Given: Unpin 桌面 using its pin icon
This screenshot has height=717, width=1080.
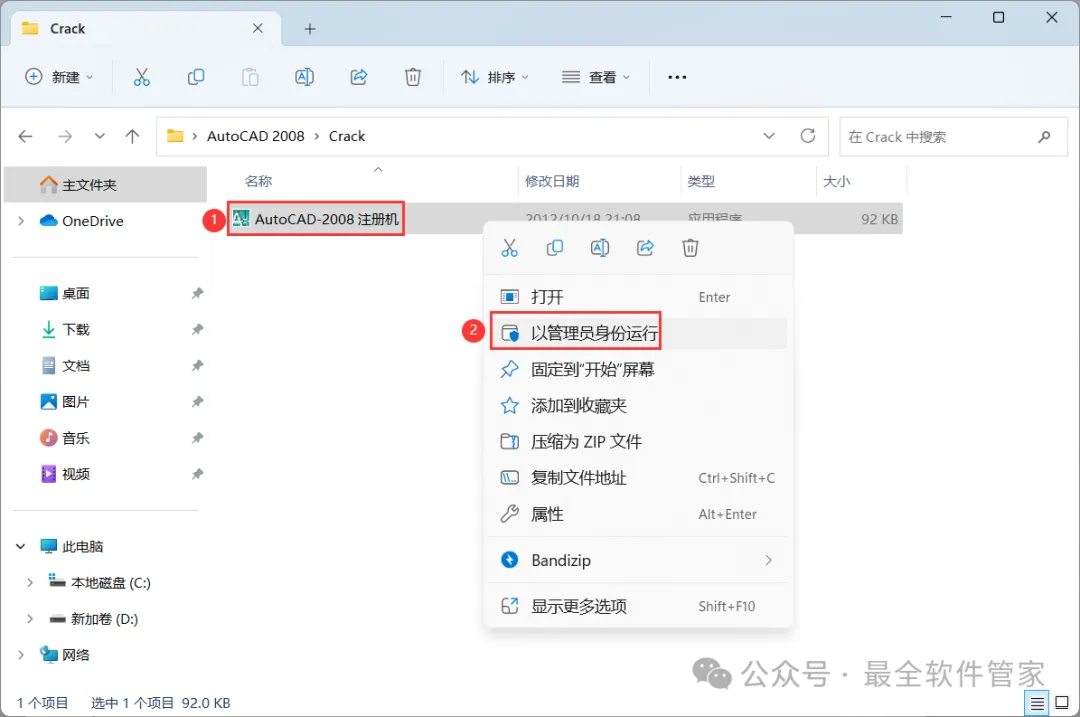Looking at the screenshot, I should pyautogui.click(x=198, y=293).
